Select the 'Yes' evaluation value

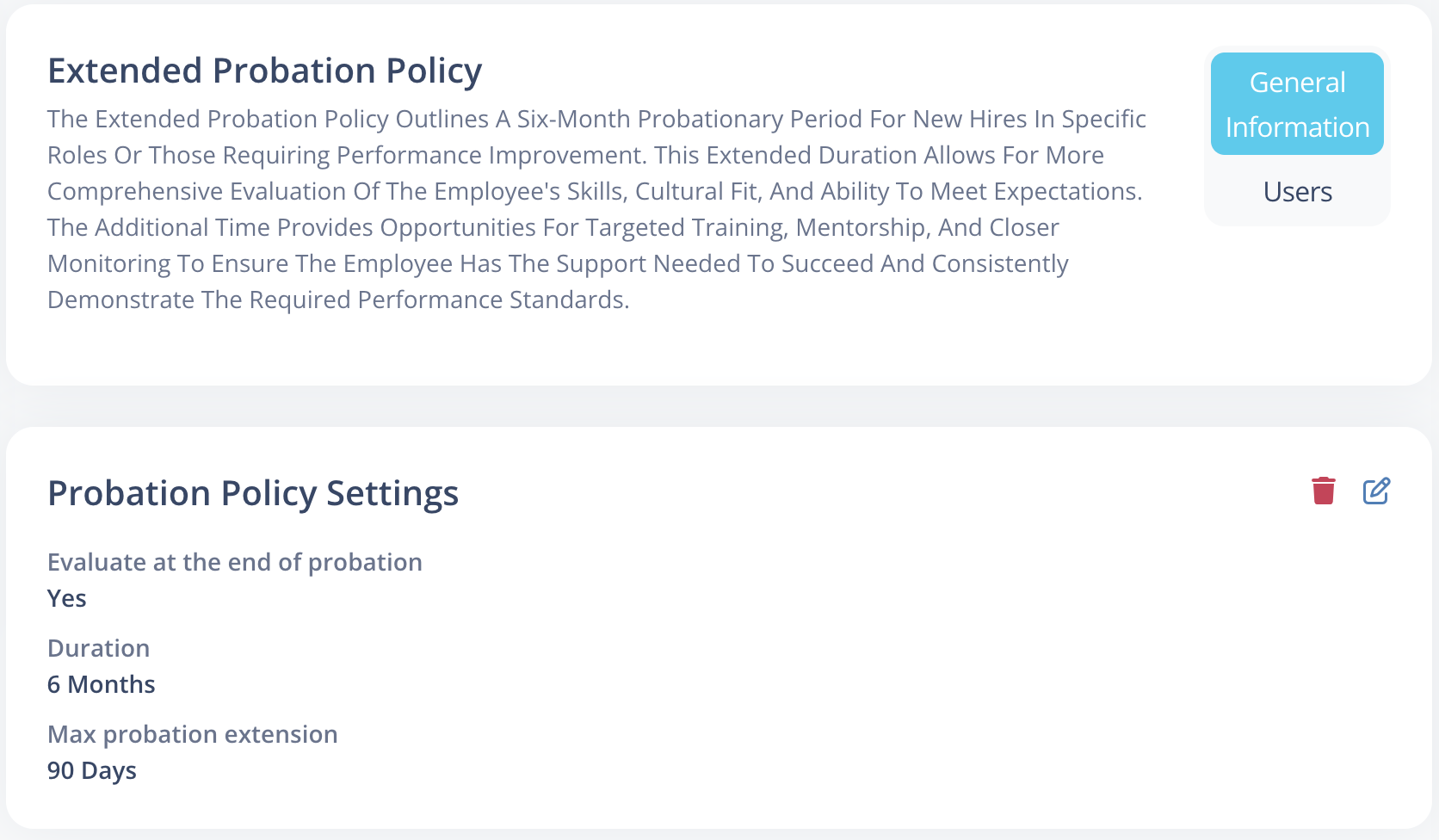tap(67, 598)
